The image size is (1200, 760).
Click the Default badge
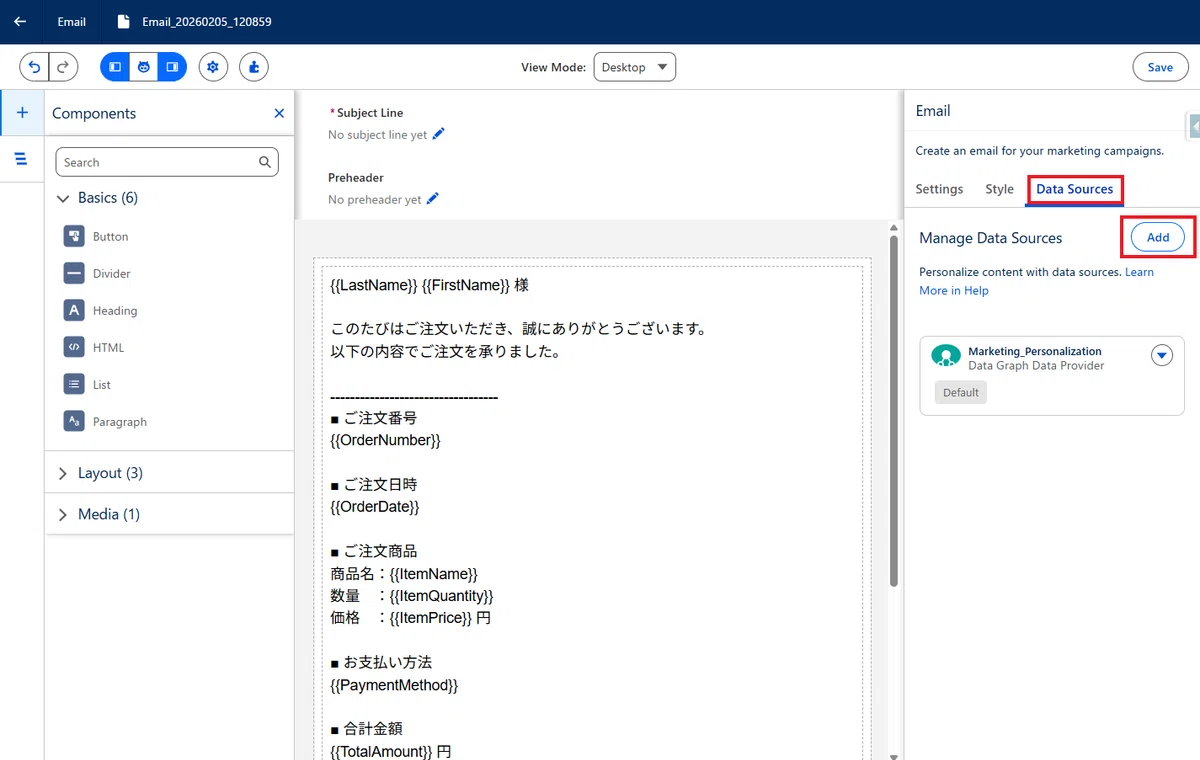tap(961, 392)
